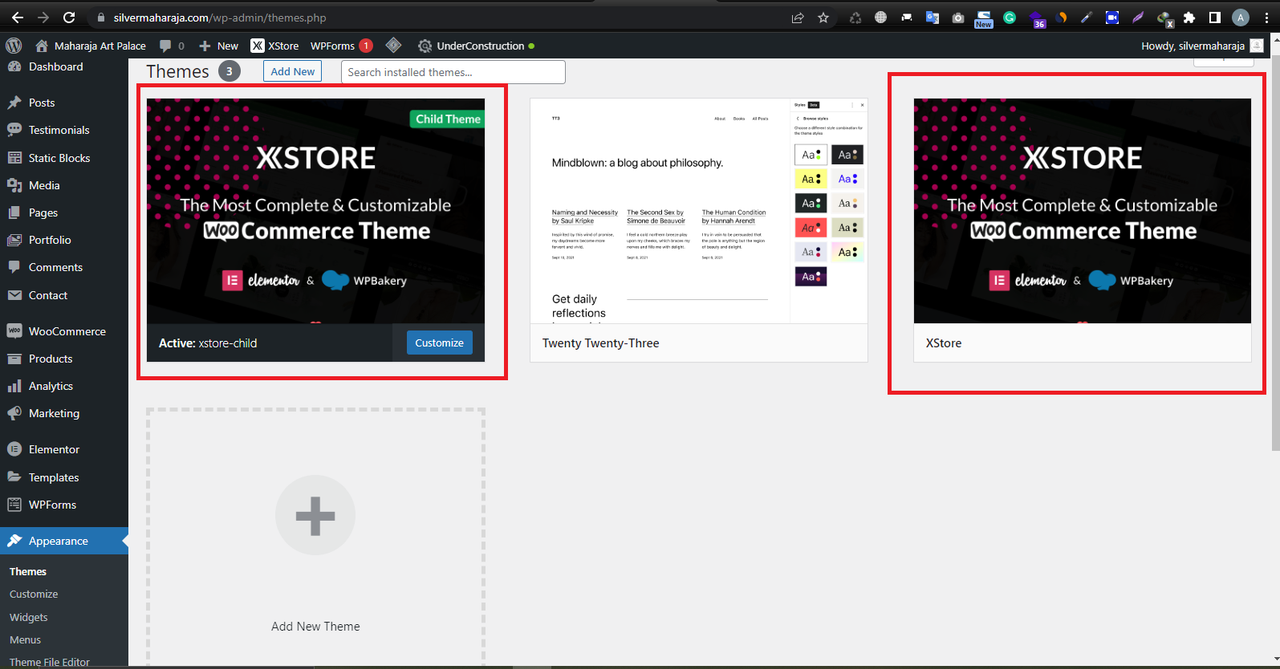Viewport: 1280px width, 669px height.
Task: Bookmark this page with the star icon
Action: tap(823, 17)
